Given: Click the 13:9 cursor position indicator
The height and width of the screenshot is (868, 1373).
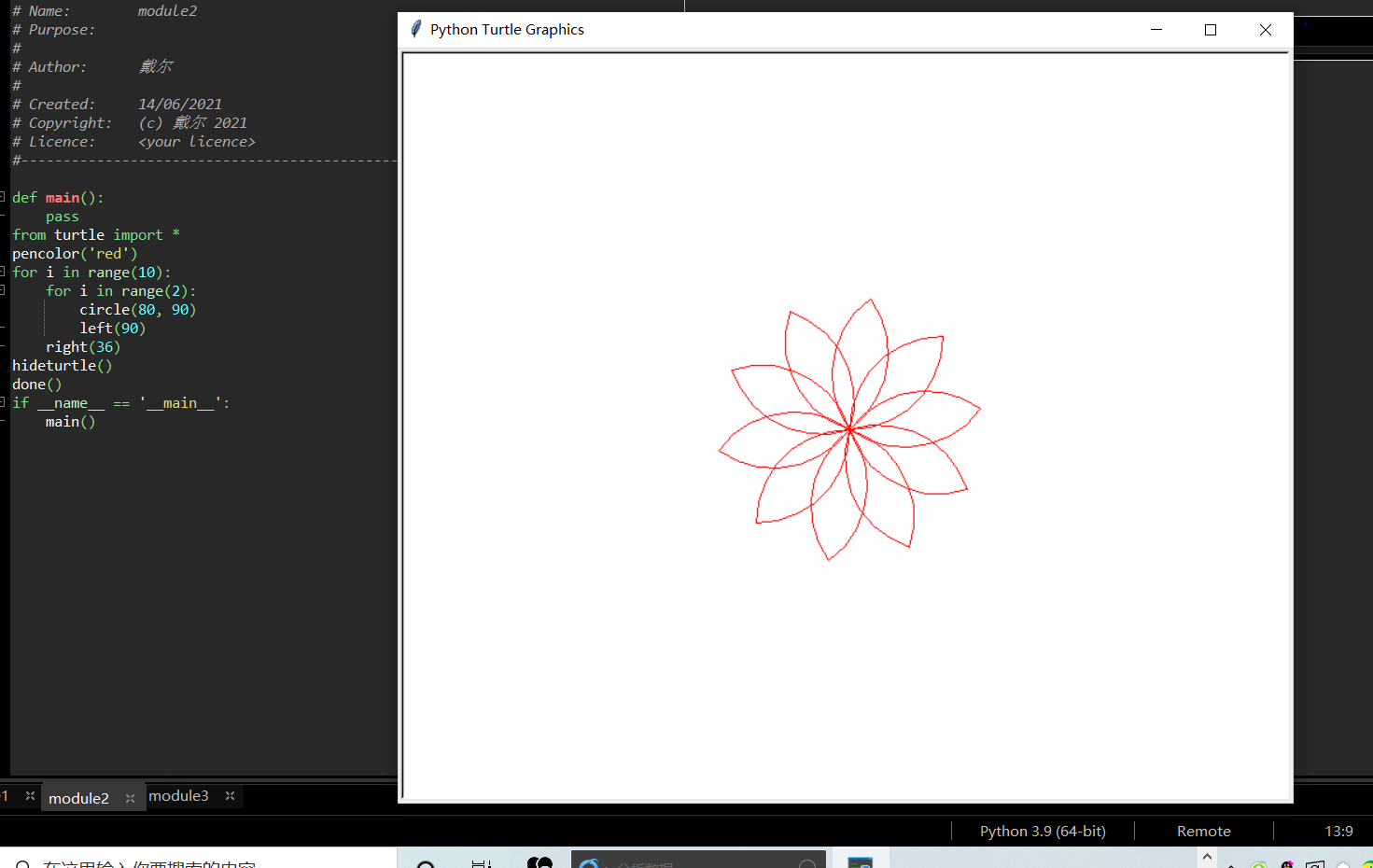Looking at the screenshot, I should pyautogui.click(x=1338, y=831).
